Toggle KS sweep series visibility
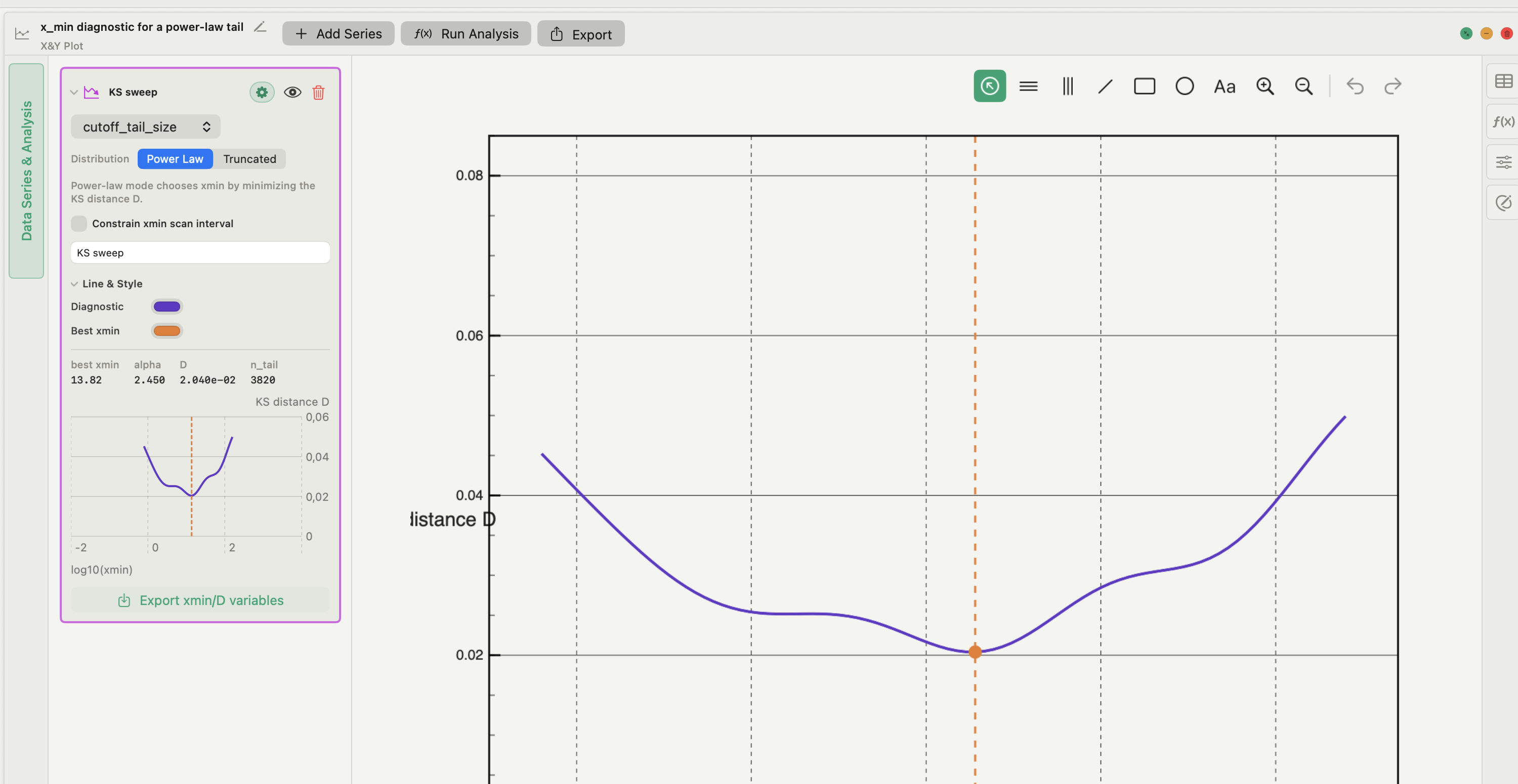The height and width of the screenshot is (784, 1518). [x=292, y=92]
